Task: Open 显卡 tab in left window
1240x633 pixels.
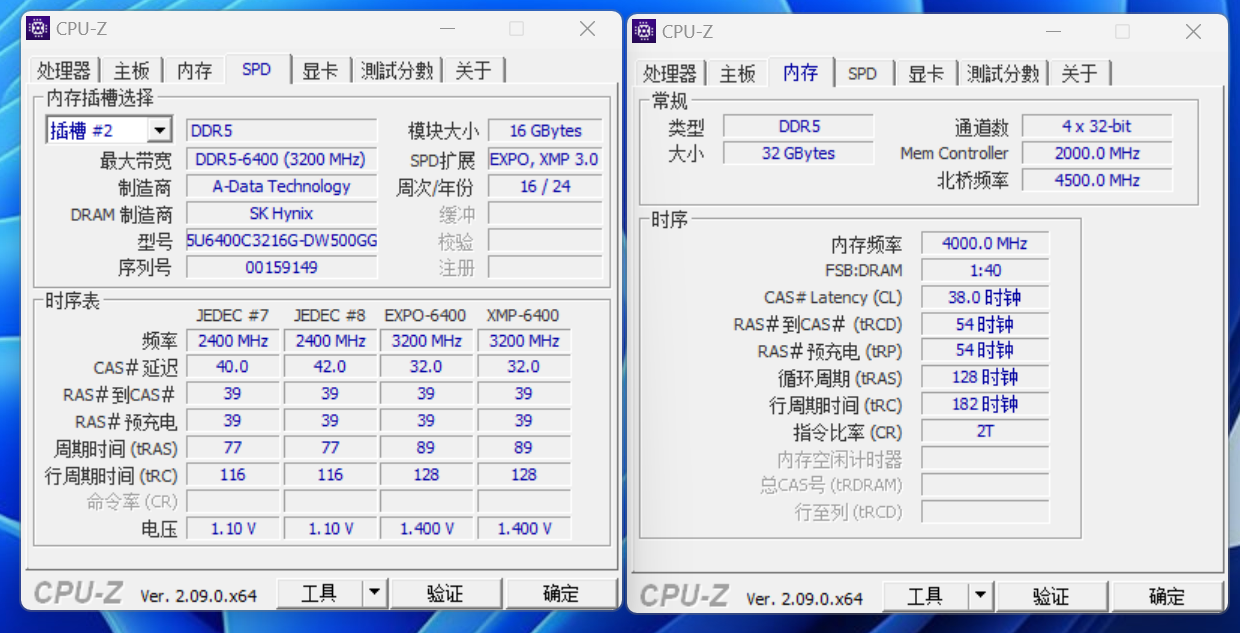Action: pos(320,70)
